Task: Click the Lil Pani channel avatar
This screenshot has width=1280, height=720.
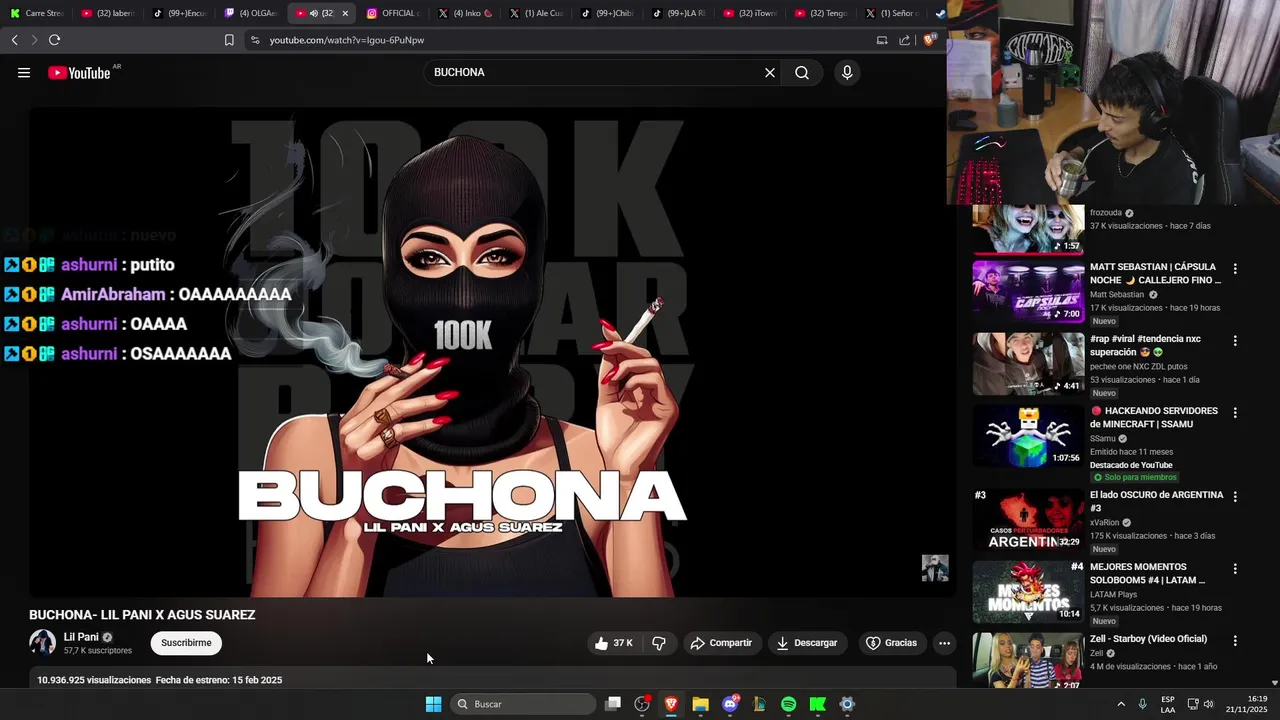Action: pos(42,643)
